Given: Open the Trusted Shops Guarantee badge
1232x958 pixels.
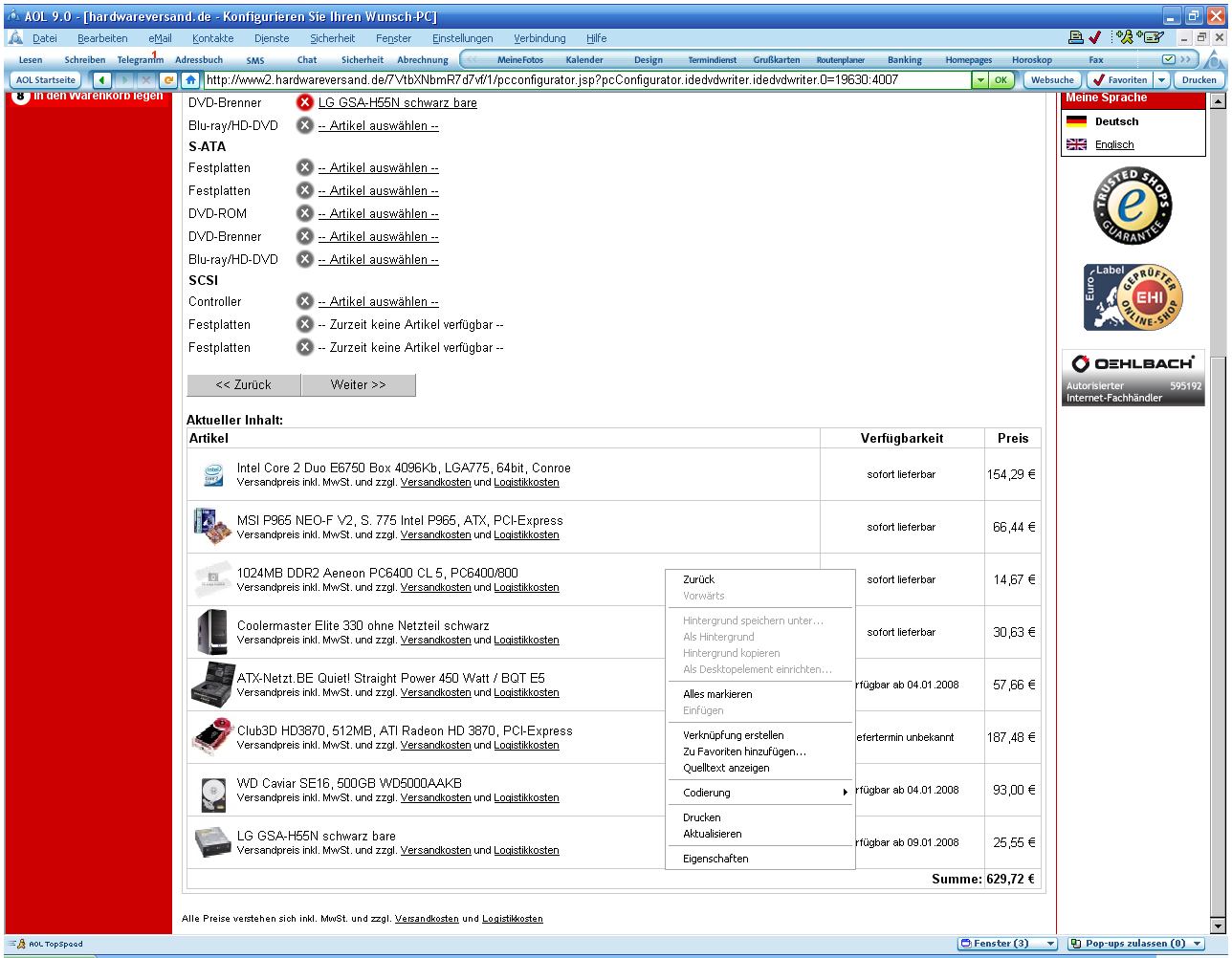Looking at the screenshot, I should point(1133,207).
